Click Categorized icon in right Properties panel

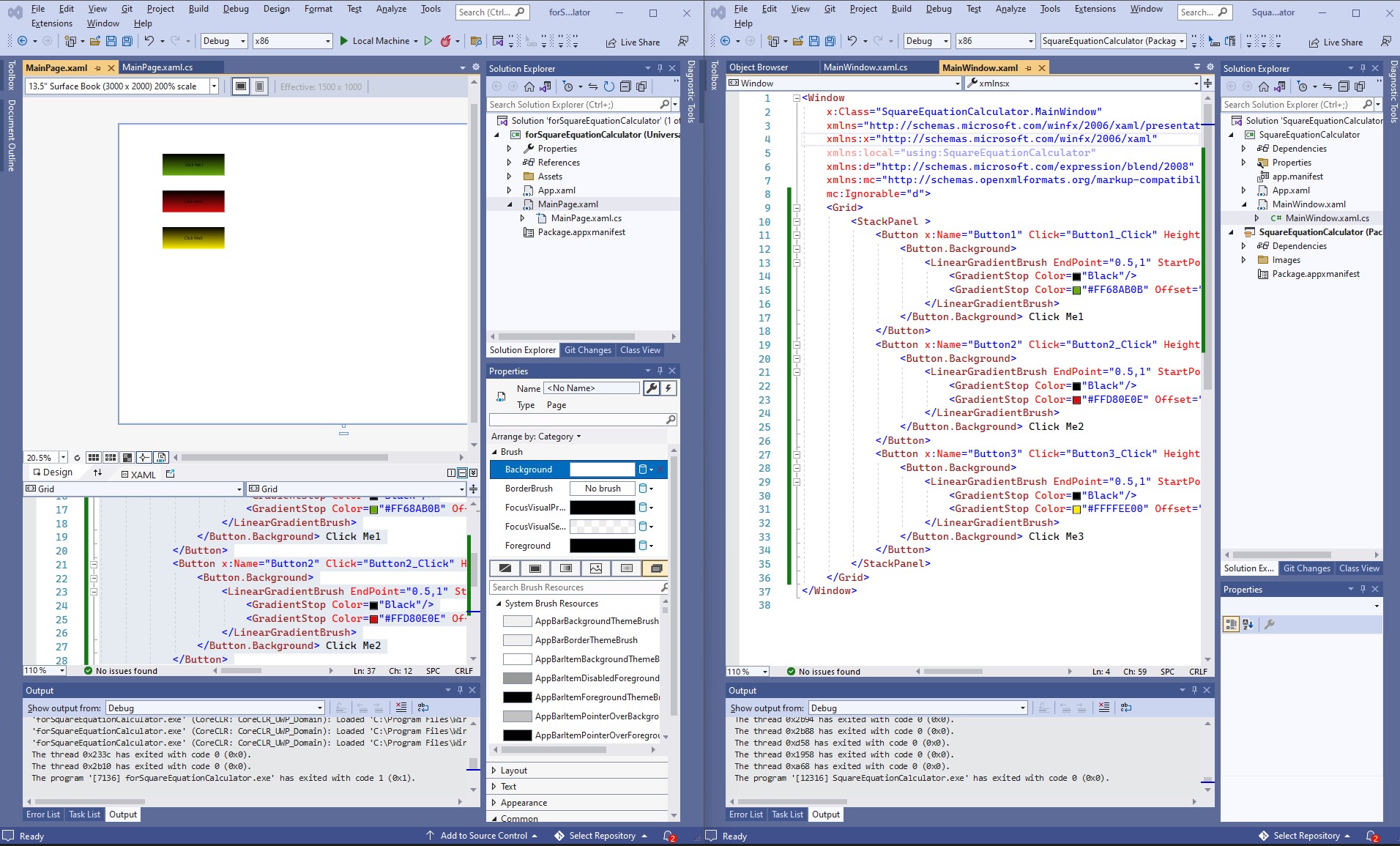coord(1231,624)
